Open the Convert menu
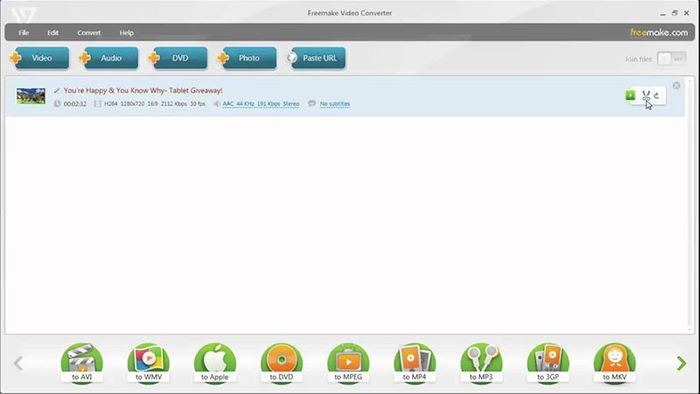The height and width of the screenshot is (394, 700). (89, 33)
